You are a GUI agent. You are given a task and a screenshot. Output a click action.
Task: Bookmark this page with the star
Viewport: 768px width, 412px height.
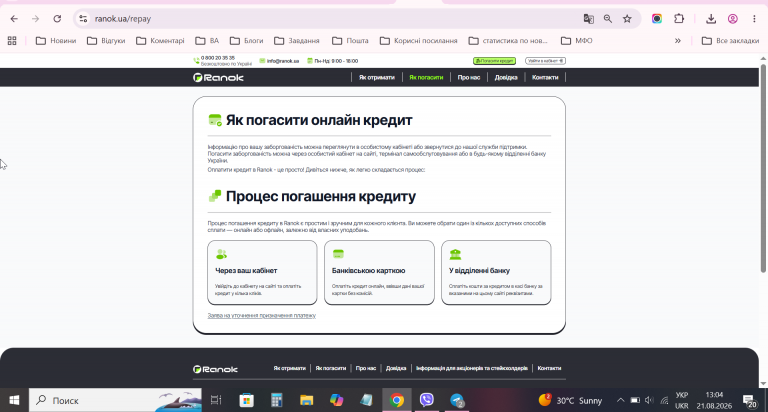click(627, 19)
